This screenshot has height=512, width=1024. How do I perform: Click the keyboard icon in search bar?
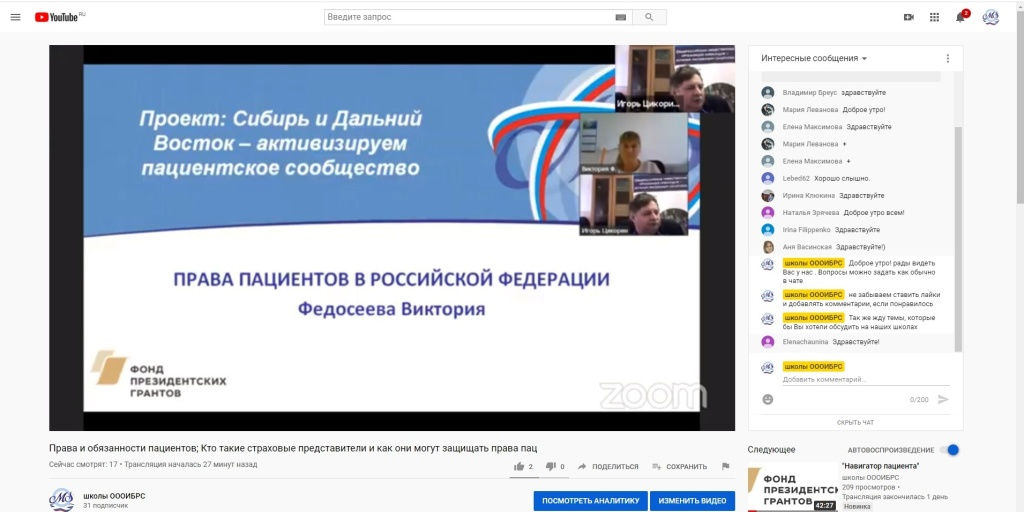click(621, 17)
